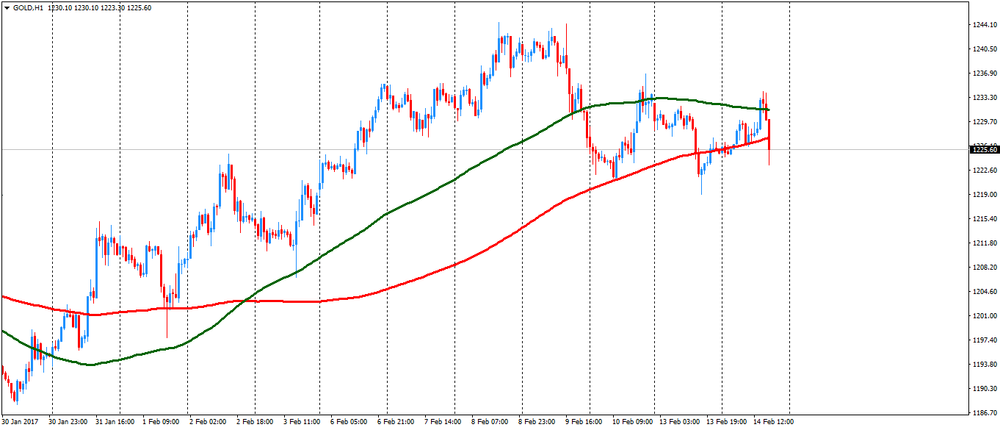1000x430 pixels.
Task: Click the 1215.40 price axis label
Action: click(x=985, y=219)
